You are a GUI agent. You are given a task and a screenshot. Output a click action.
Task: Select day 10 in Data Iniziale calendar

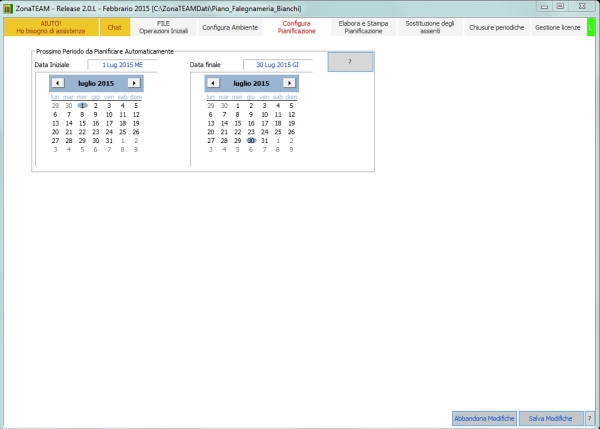tap(109, 114)
